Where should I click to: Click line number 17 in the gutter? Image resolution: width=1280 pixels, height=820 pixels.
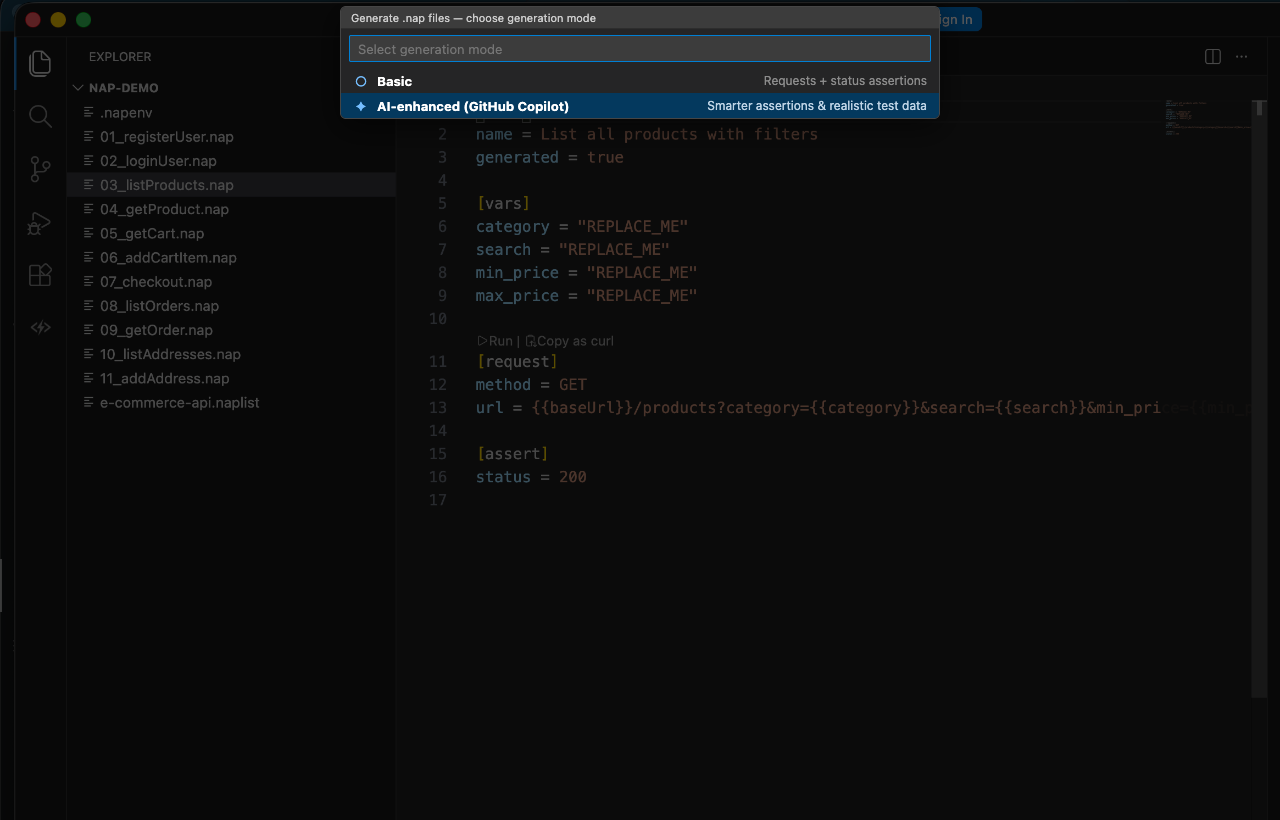(x=437, y=499)
